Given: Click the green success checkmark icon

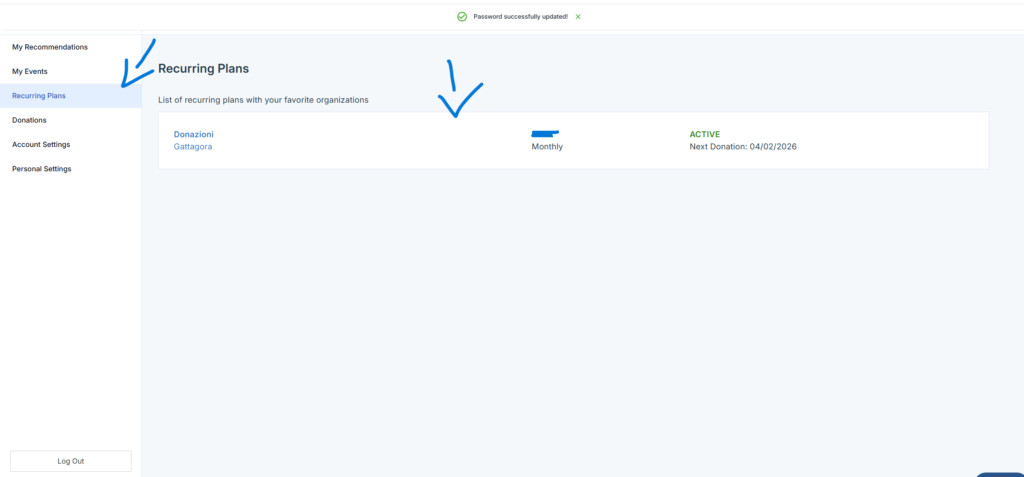Looking at the screenshot, I should 461,17.
